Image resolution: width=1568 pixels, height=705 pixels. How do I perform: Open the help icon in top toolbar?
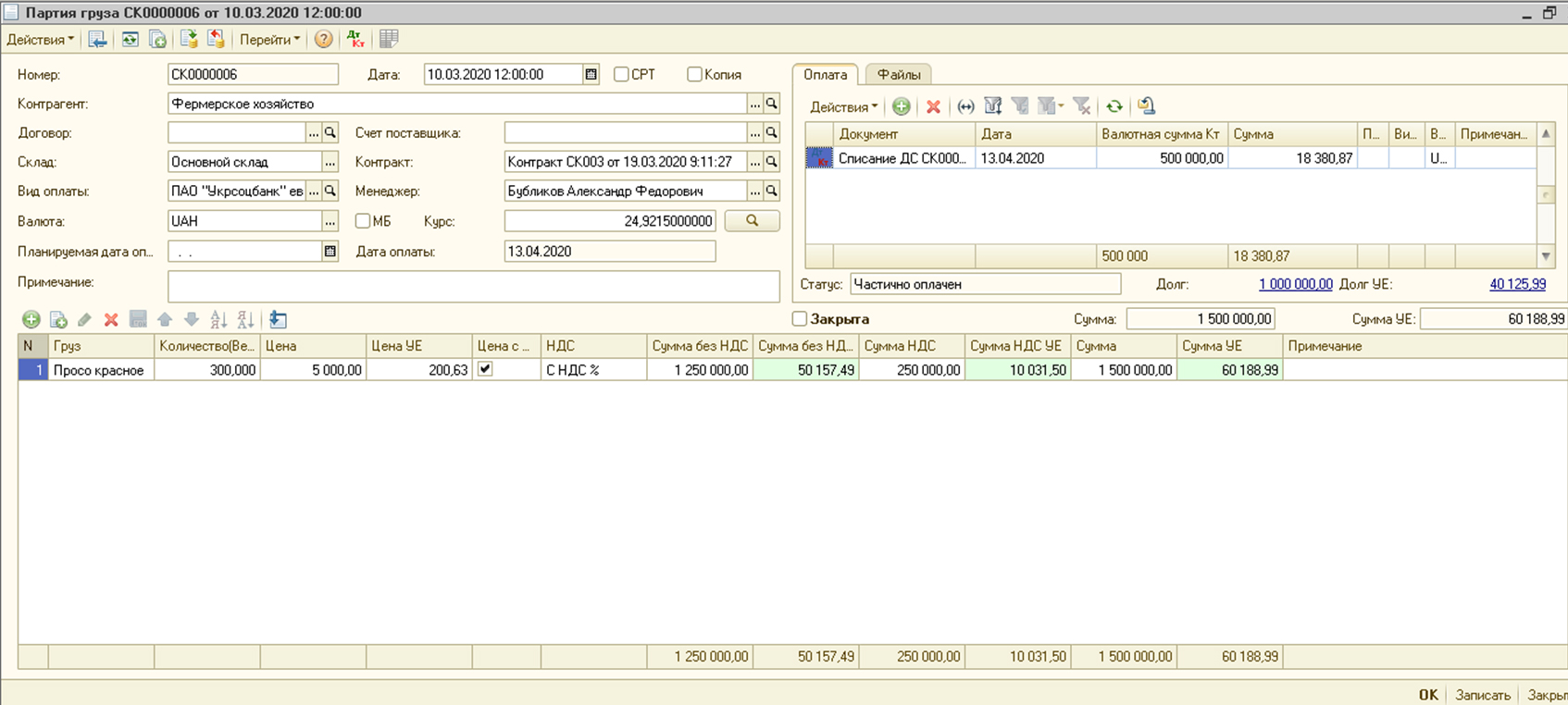tap(323, 39)
